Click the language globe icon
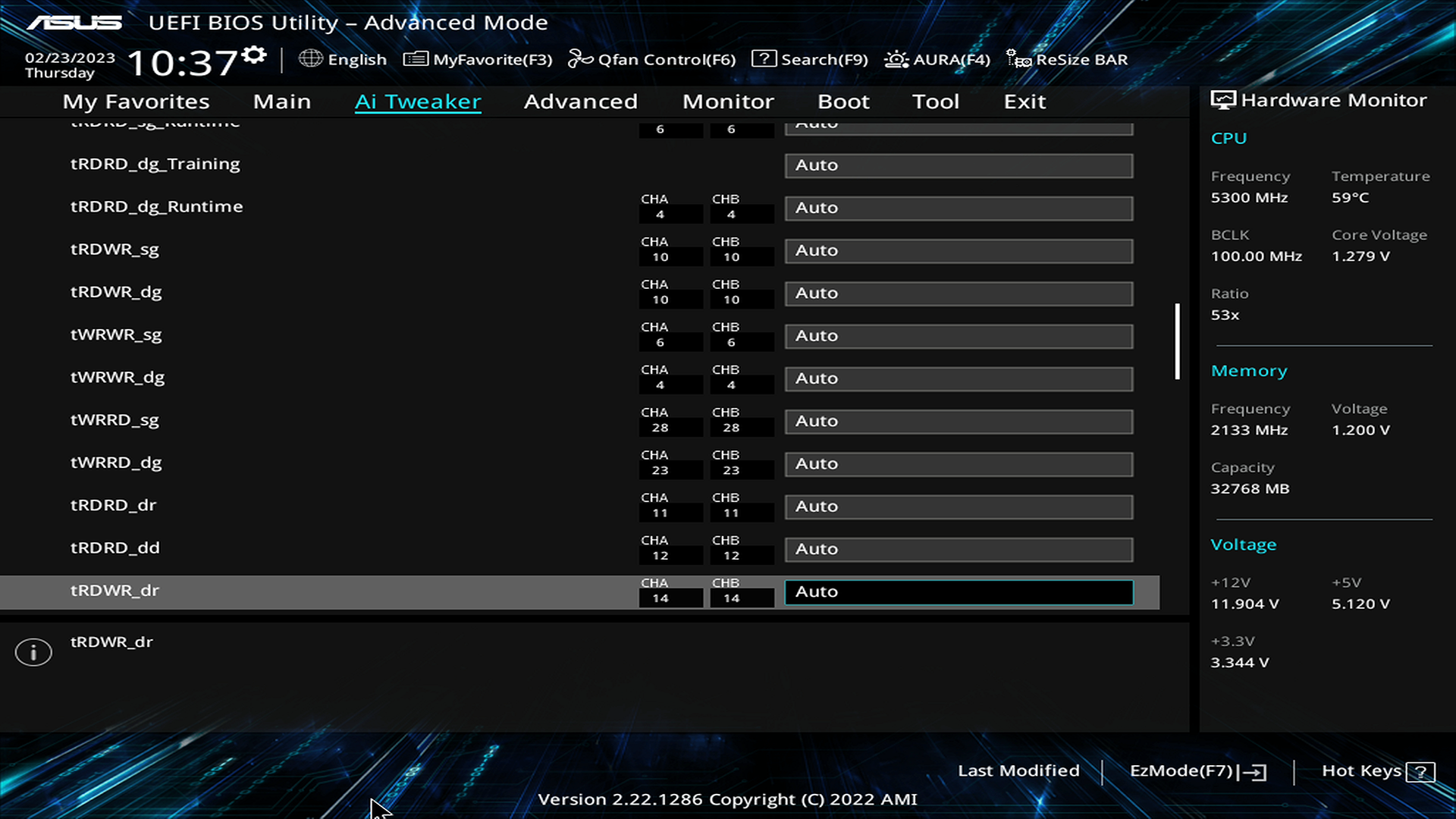 (311, 59)
